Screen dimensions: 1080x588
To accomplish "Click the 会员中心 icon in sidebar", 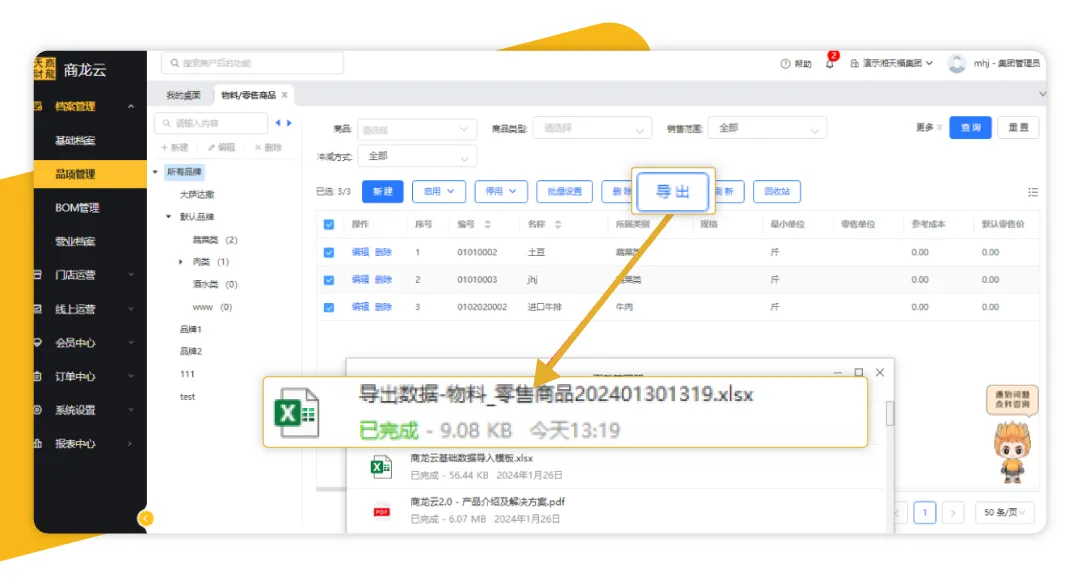I will tap(38, 342).
